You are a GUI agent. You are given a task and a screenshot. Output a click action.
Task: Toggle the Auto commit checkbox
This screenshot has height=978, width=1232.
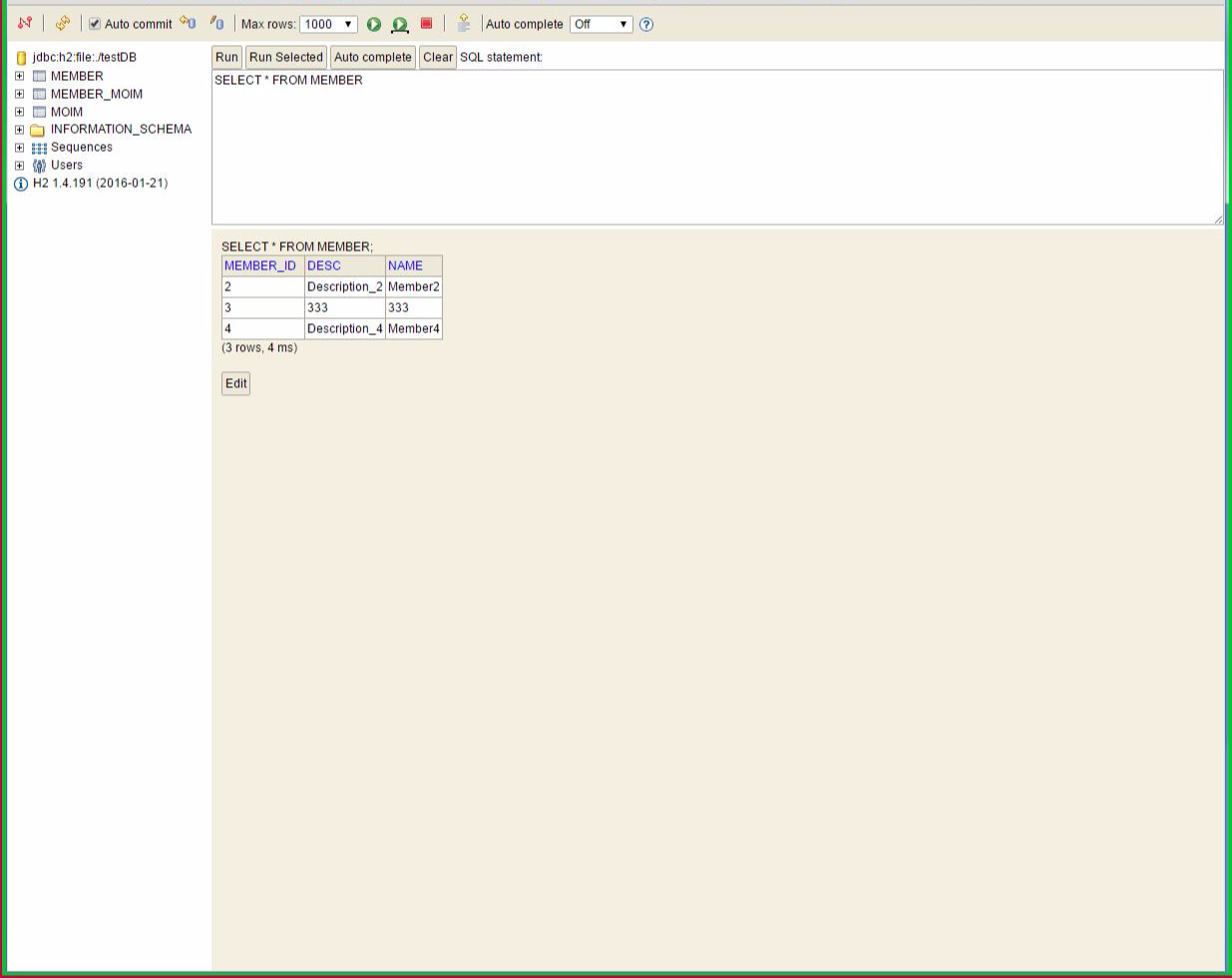[x=95, y=24]
